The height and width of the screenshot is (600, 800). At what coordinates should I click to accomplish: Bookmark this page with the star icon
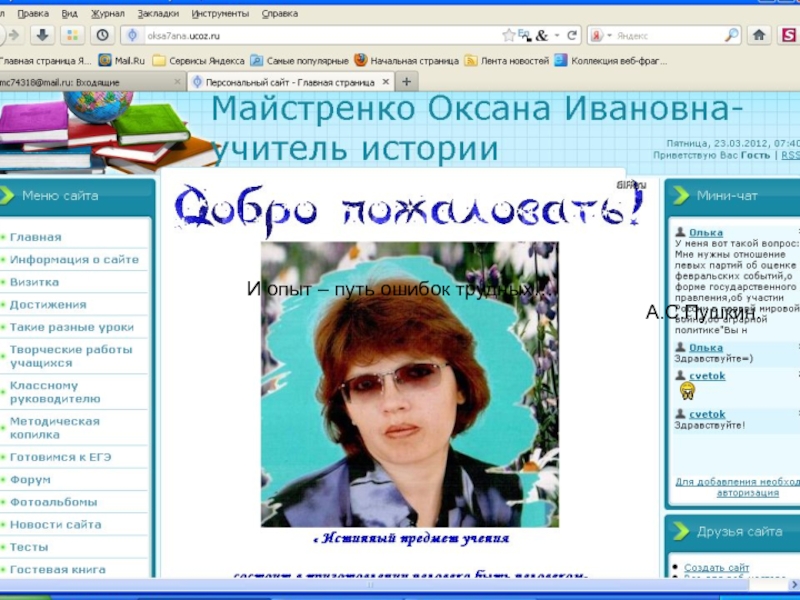tap(509, 35)
